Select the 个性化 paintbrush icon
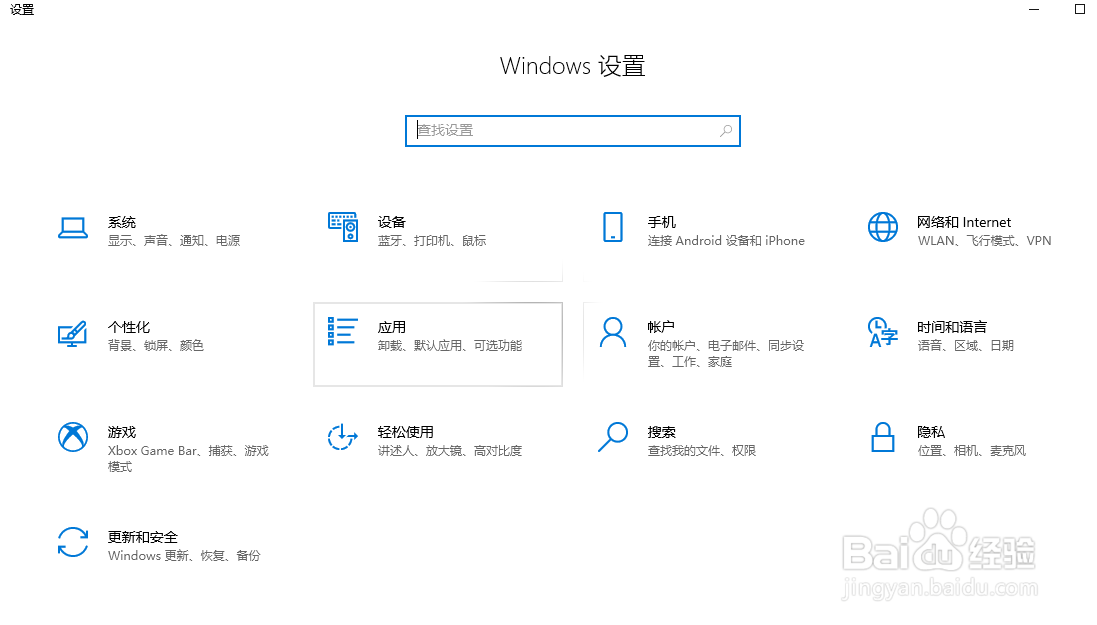Viewport: 1097px width, 625px height. click(71, 333)
